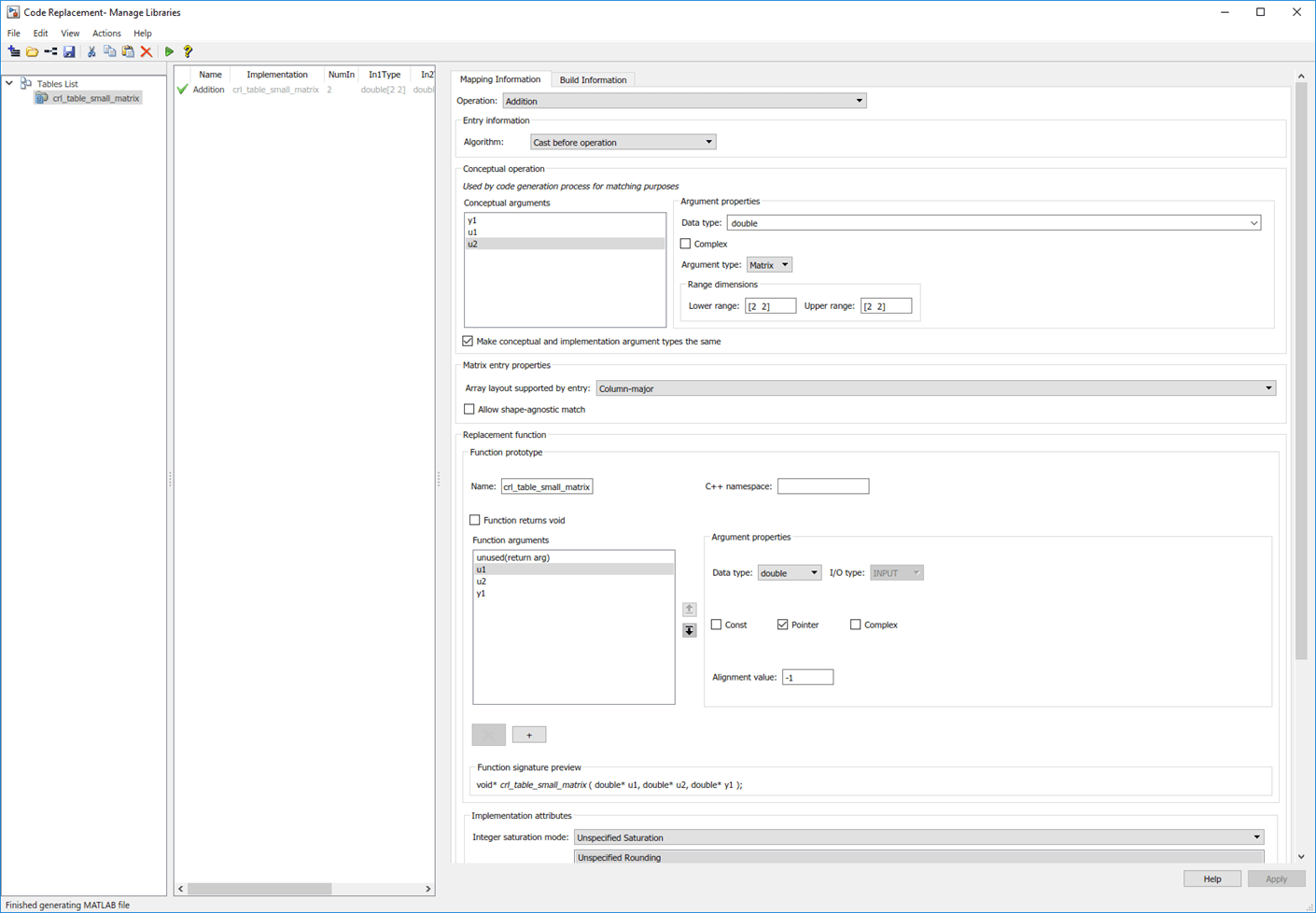The image size is (1316, 913).
Task: Switch to the Build Information tab
Action: tap(593, 79)
